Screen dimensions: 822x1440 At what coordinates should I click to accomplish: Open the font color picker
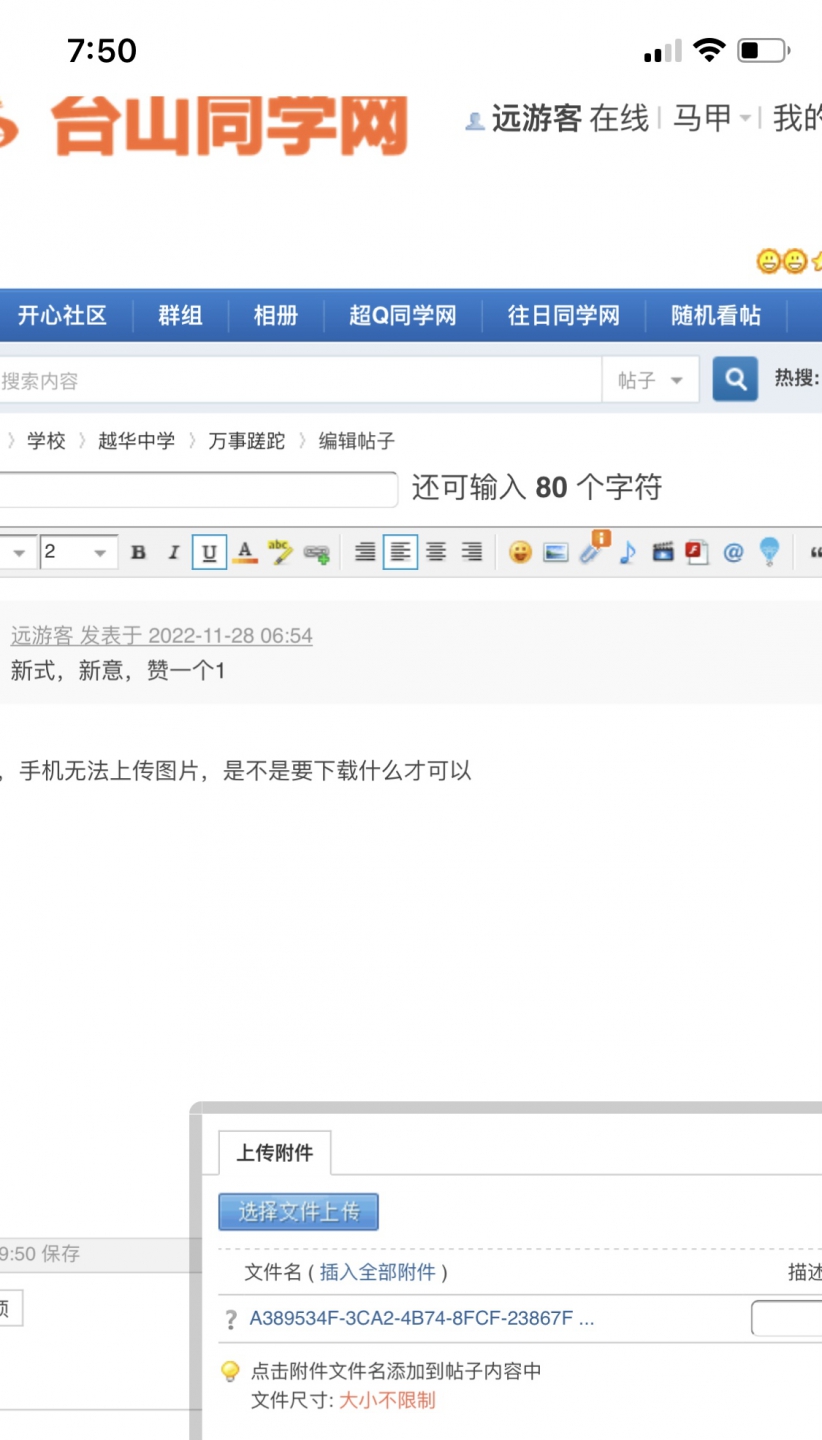pyautogui.click(x=244, y=553)
